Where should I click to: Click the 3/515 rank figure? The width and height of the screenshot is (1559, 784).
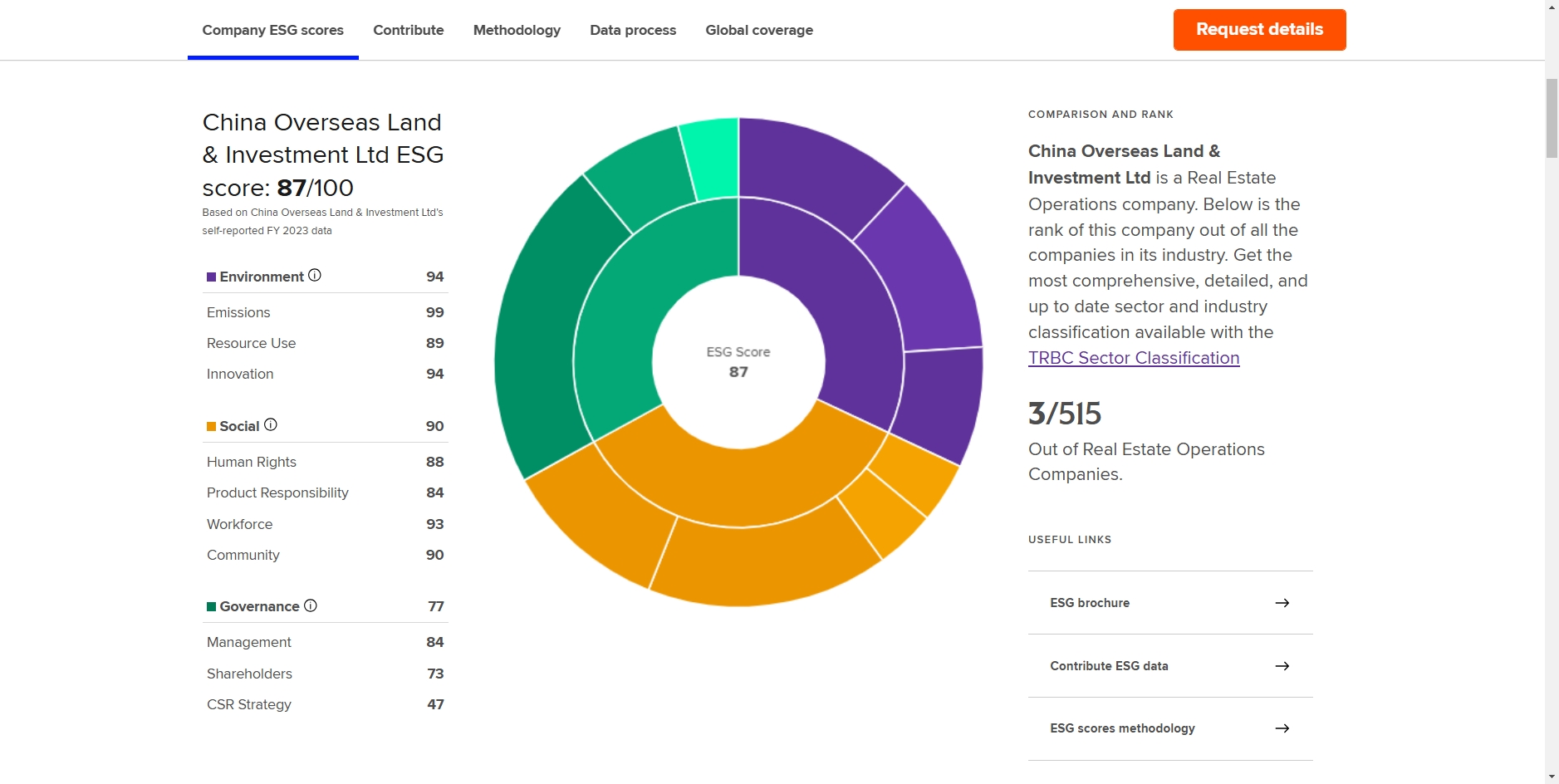[1065, 414]
